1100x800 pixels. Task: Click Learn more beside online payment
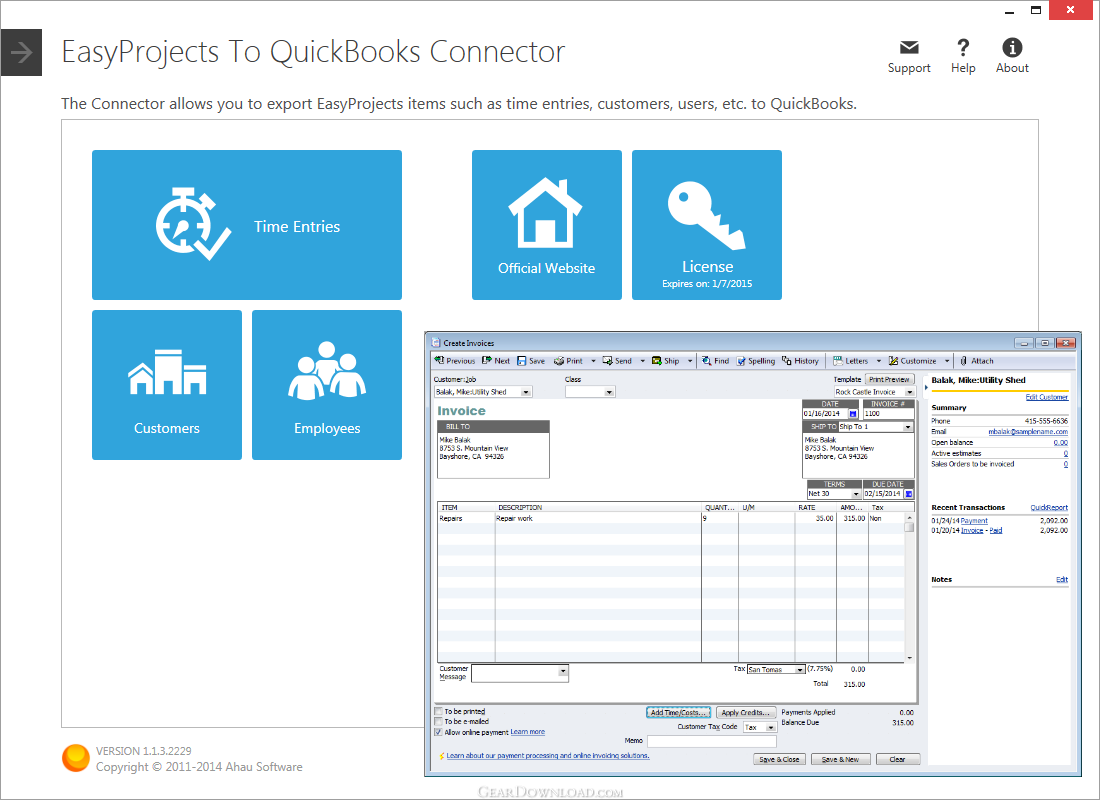point(528,732)
